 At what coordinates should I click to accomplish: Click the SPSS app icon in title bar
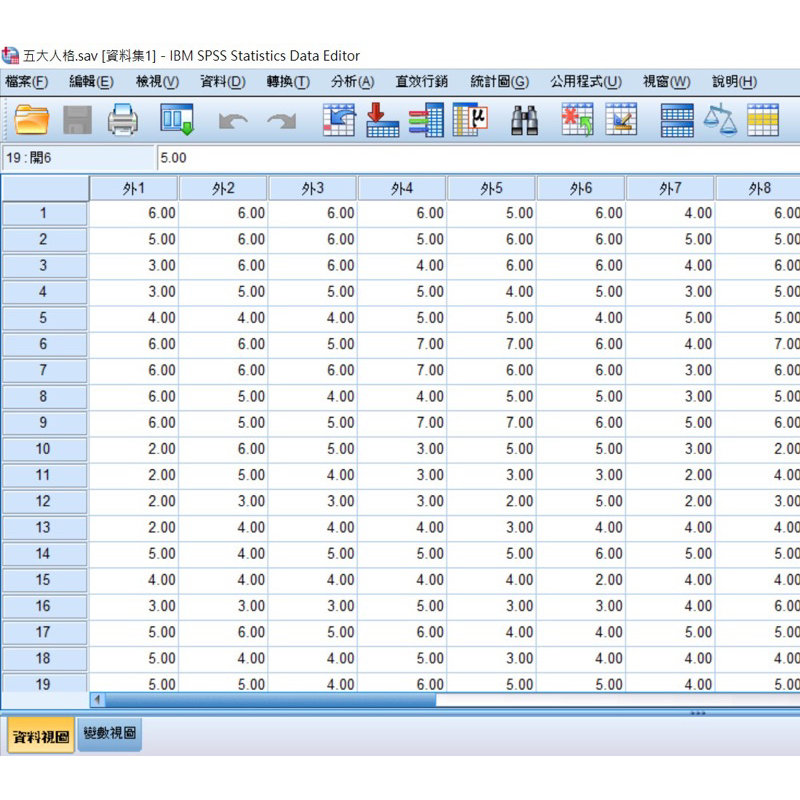pyautogui.click(x=10, y=55)
